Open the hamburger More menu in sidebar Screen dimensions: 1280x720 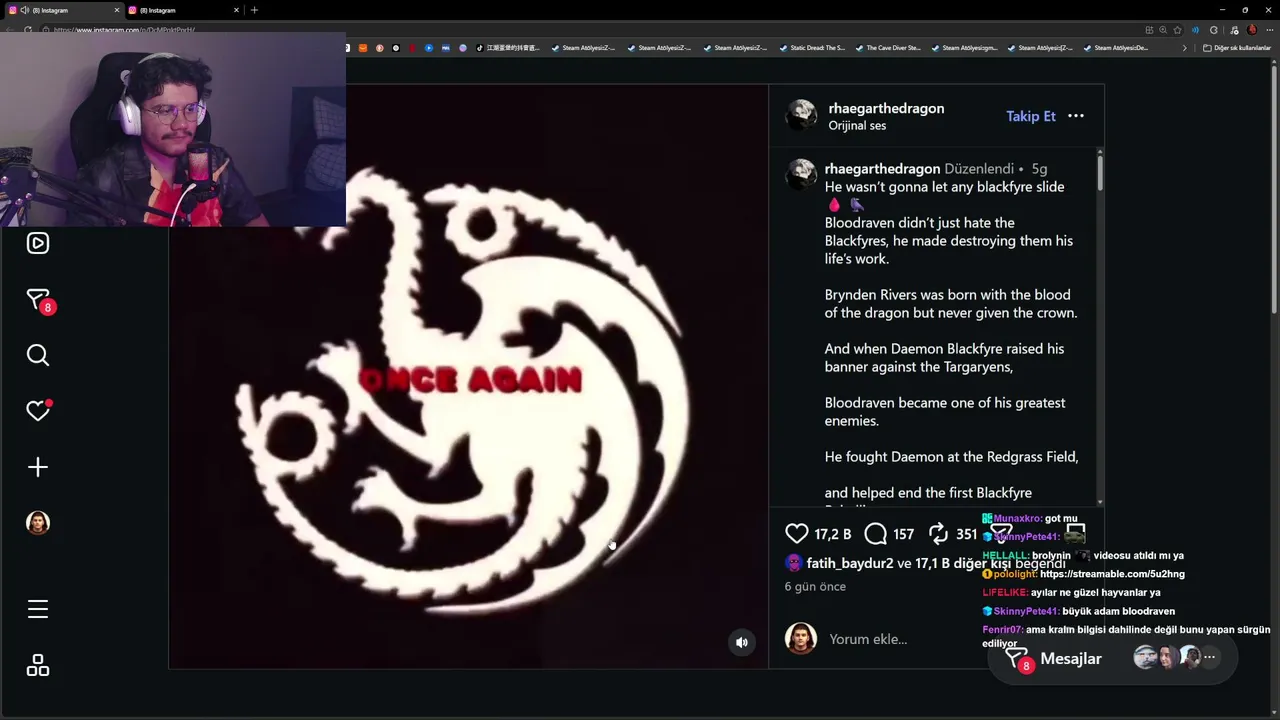tap(38, 609)
